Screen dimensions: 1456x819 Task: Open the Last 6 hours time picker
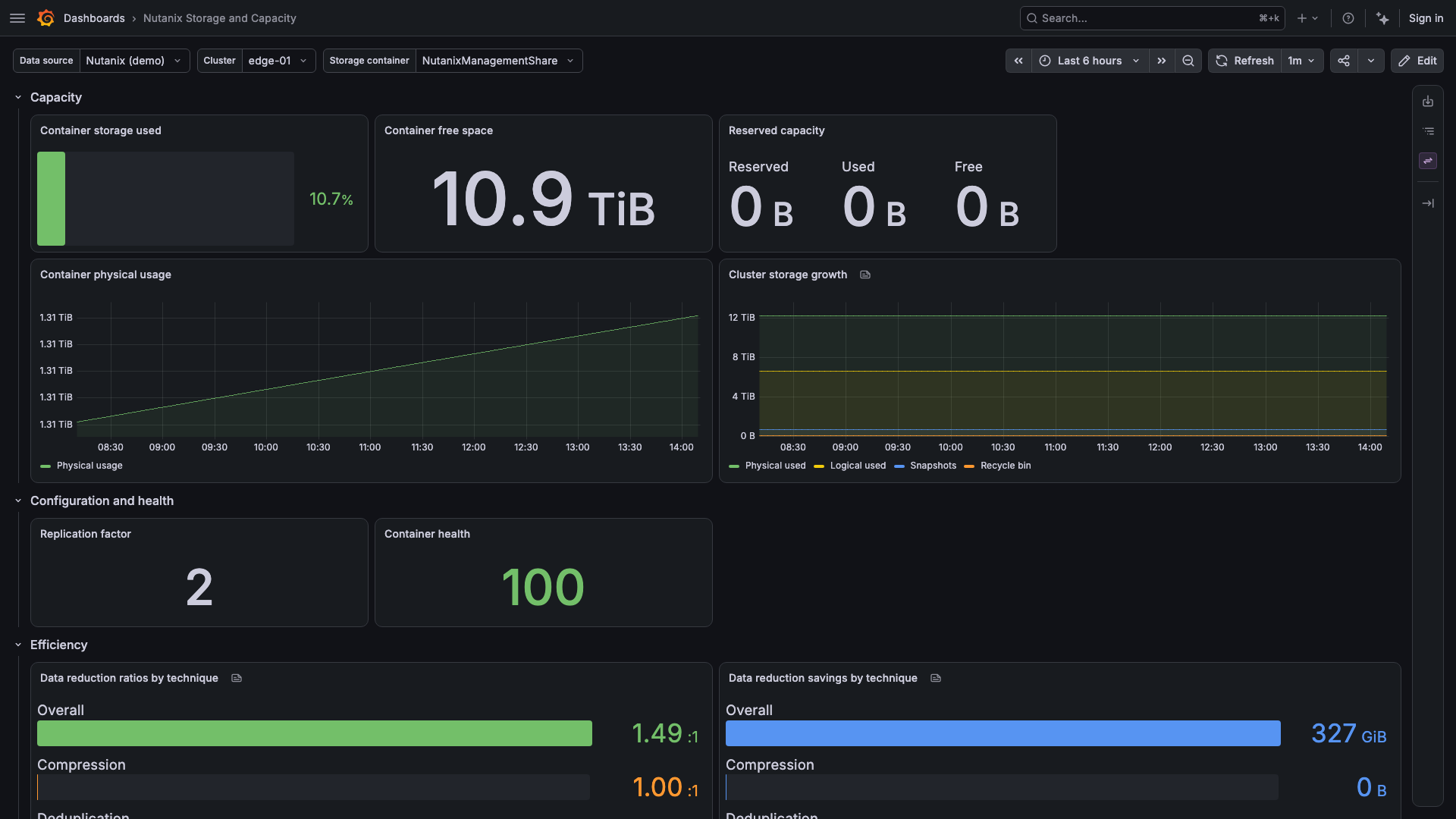point(1090,61)
